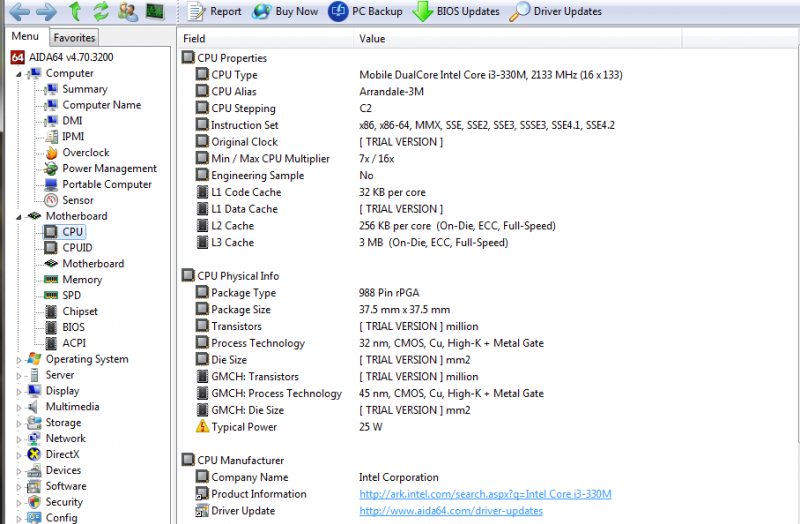Click the Back navigation arrow
This screenshot has width=800, height=524.
18,12
